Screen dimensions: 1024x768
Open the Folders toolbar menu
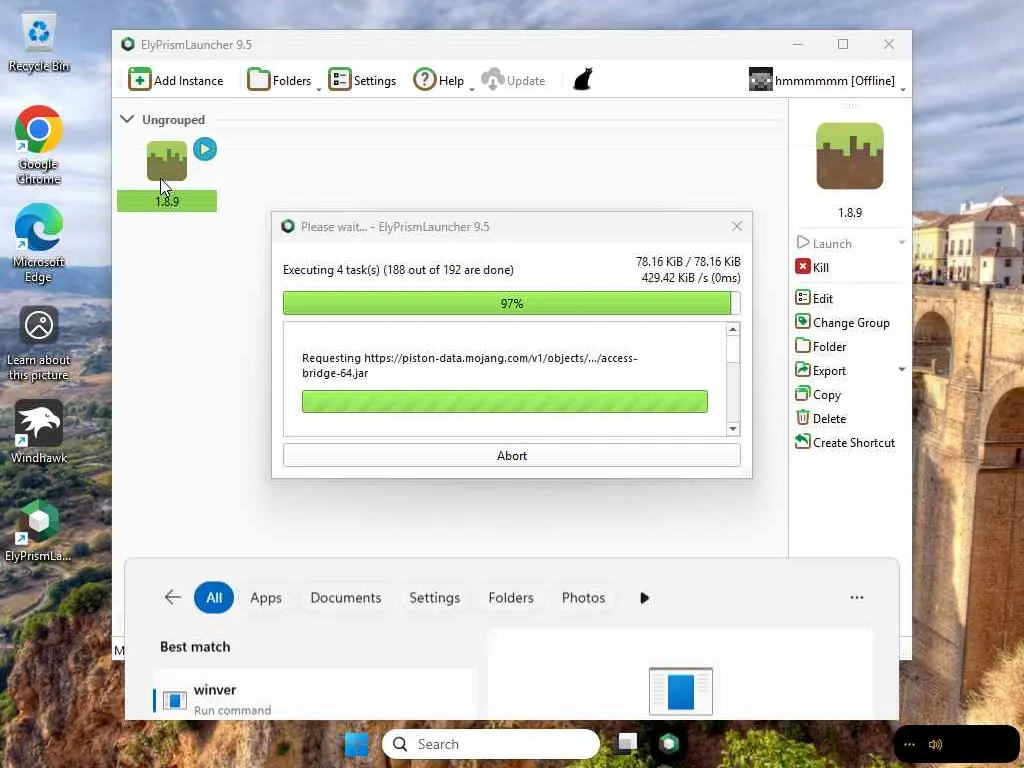pos(280,80)
